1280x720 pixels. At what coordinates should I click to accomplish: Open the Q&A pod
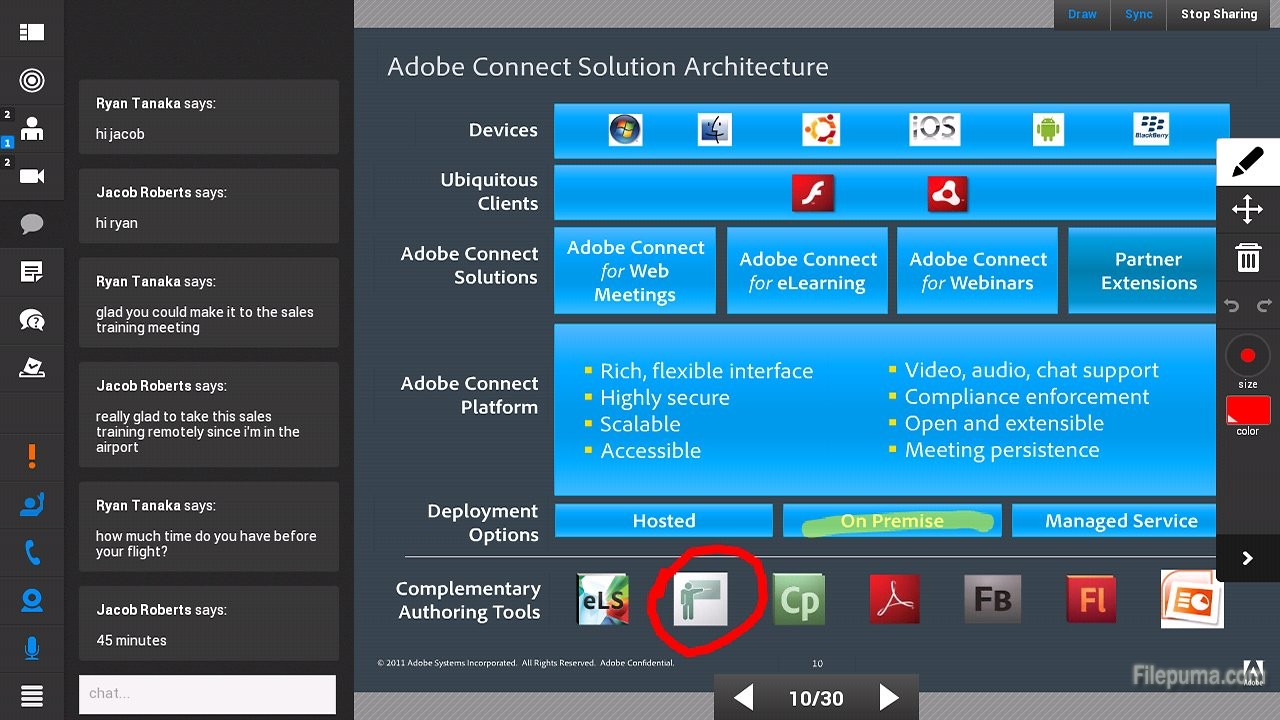tap(32, 320)
